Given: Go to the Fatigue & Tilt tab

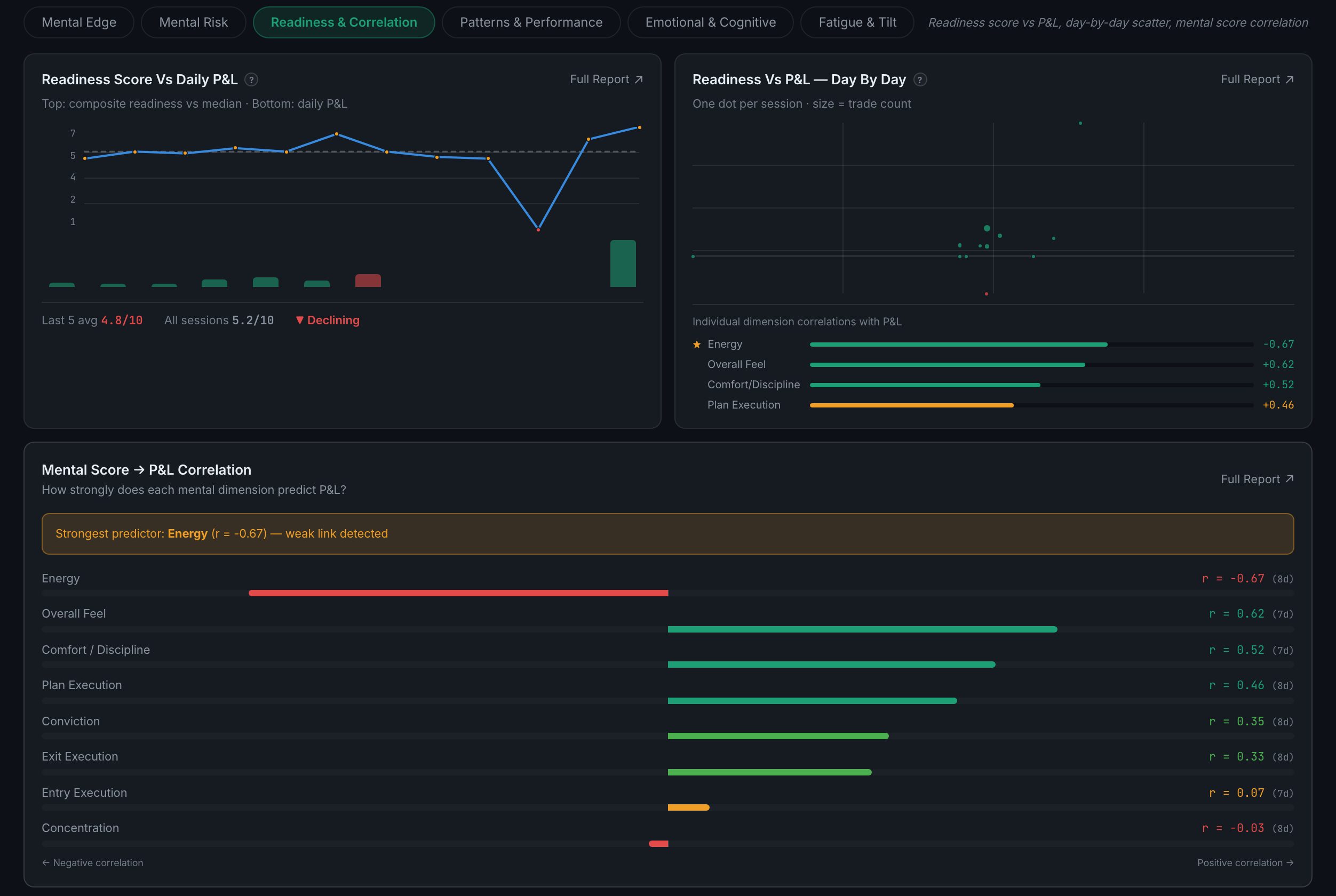Looking at the screenshot, I should click(857, 22).
